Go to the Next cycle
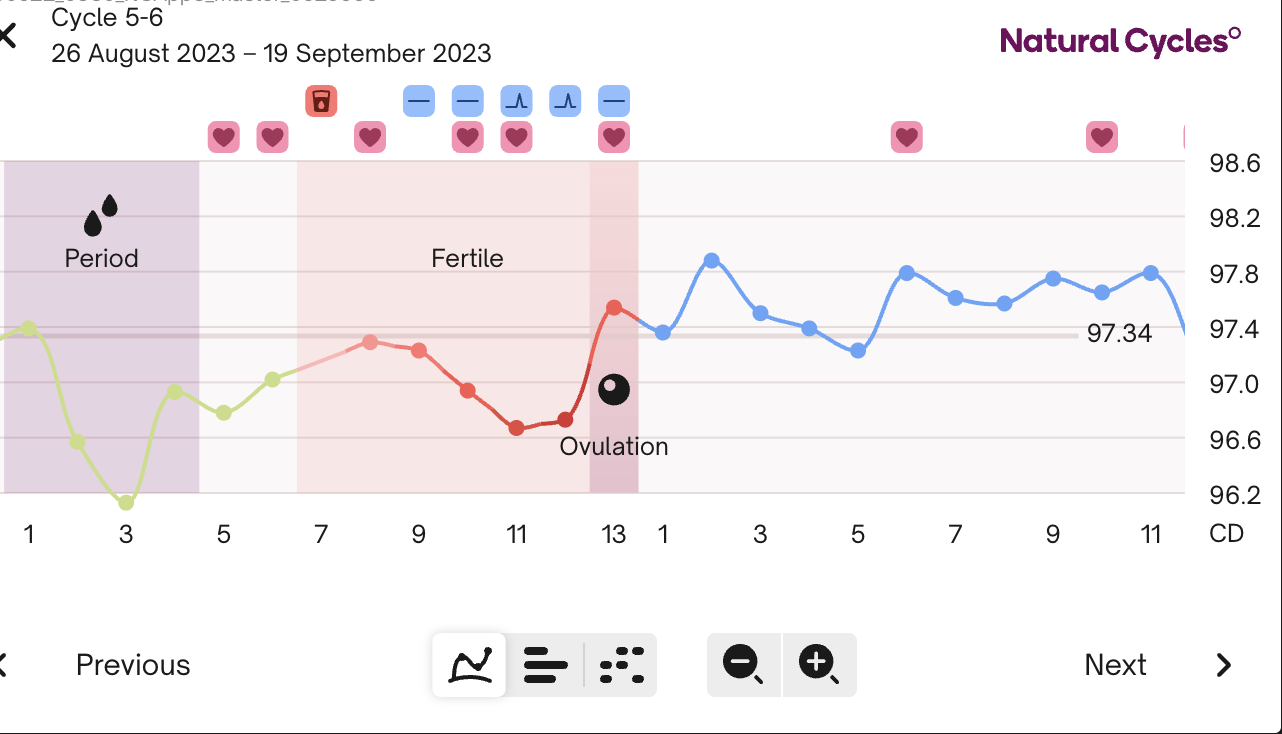The width and height of the screenshot is (1282, 734). (x=1115, y=665)
